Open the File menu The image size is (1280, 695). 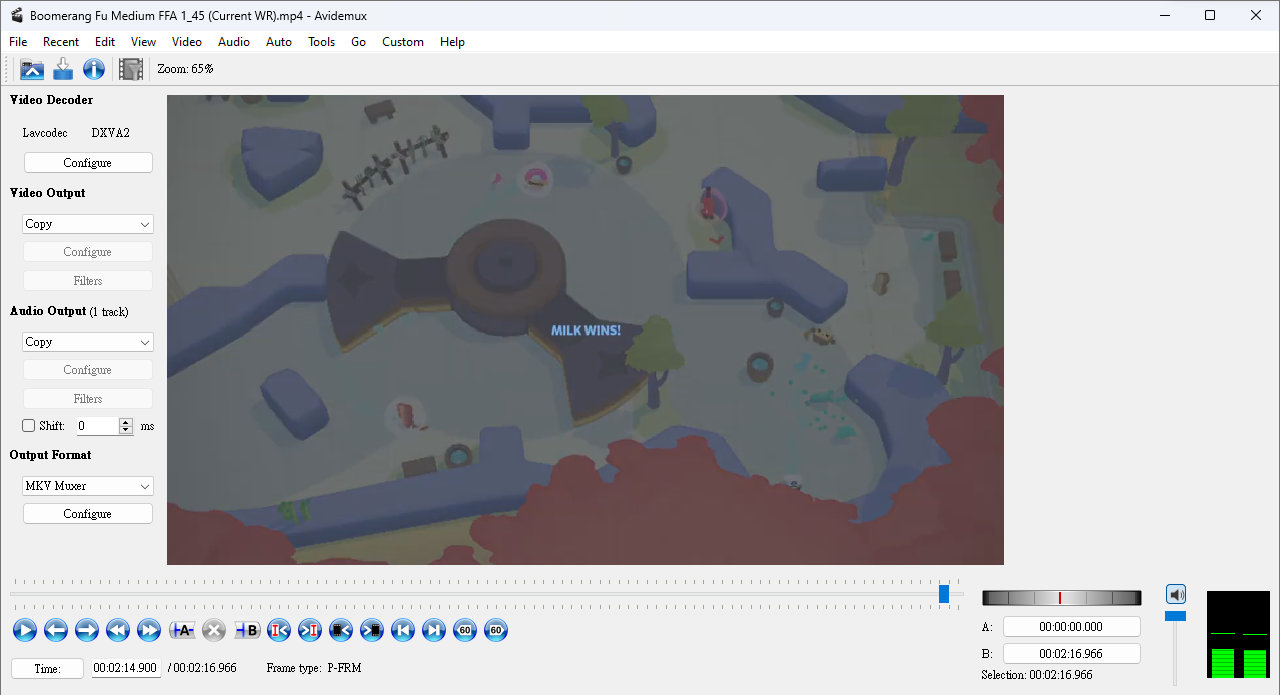tap(18, 42)
